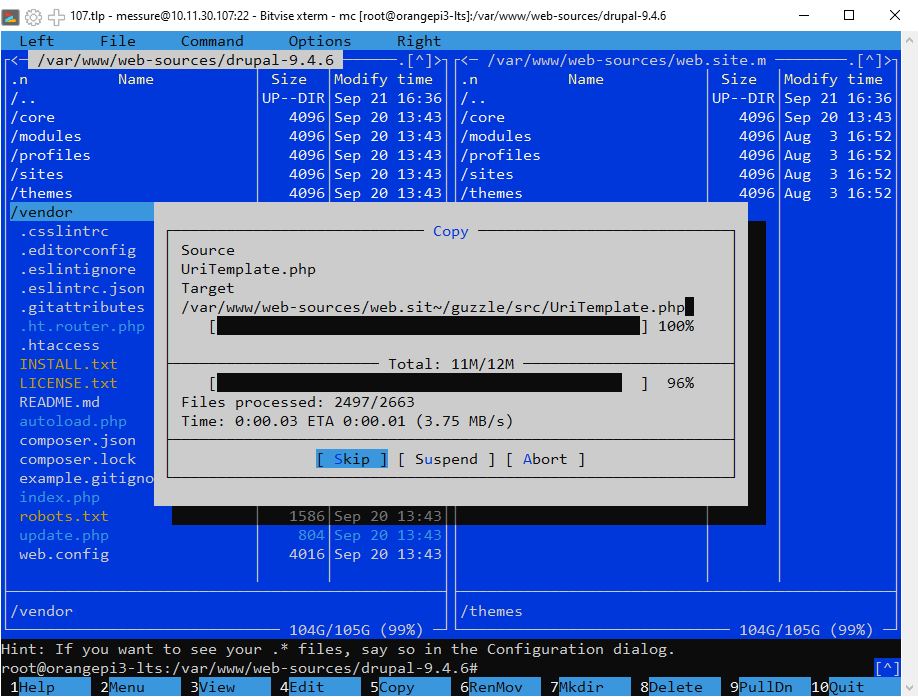This screenshot has width=919, height=697.
Task: Select /themes directory in left panel
Action: pyautogui.click(x=133, y=193)
